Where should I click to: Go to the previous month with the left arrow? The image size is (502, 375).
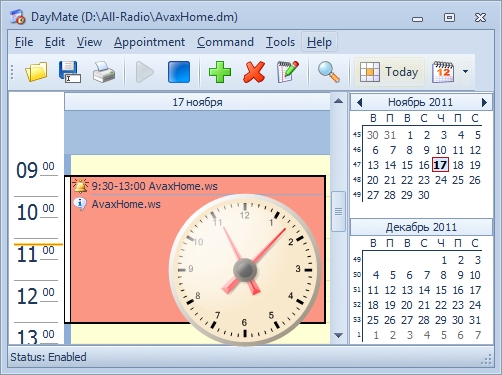pos(359,102)
